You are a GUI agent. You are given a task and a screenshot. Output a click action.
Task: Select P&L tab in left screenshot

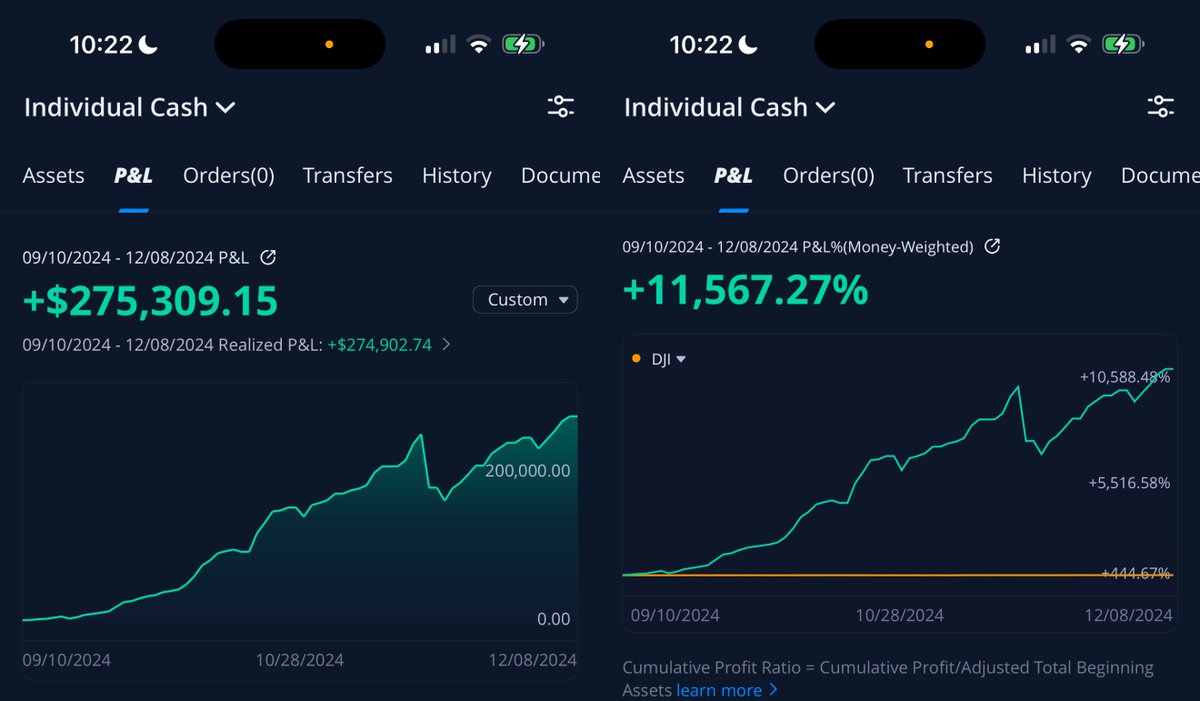point(133,176)
